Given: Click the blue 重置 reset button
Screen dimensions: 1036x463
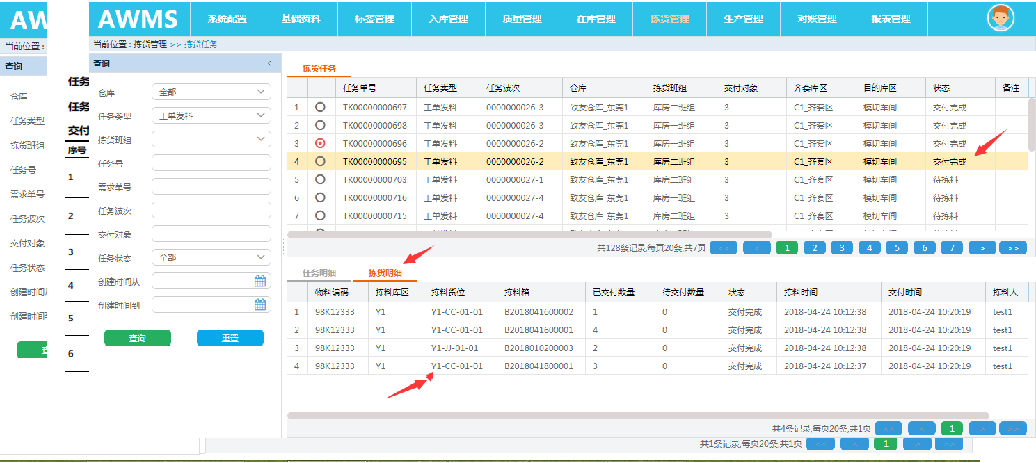Looking at the screenshot, I should (x=229, y=338).
